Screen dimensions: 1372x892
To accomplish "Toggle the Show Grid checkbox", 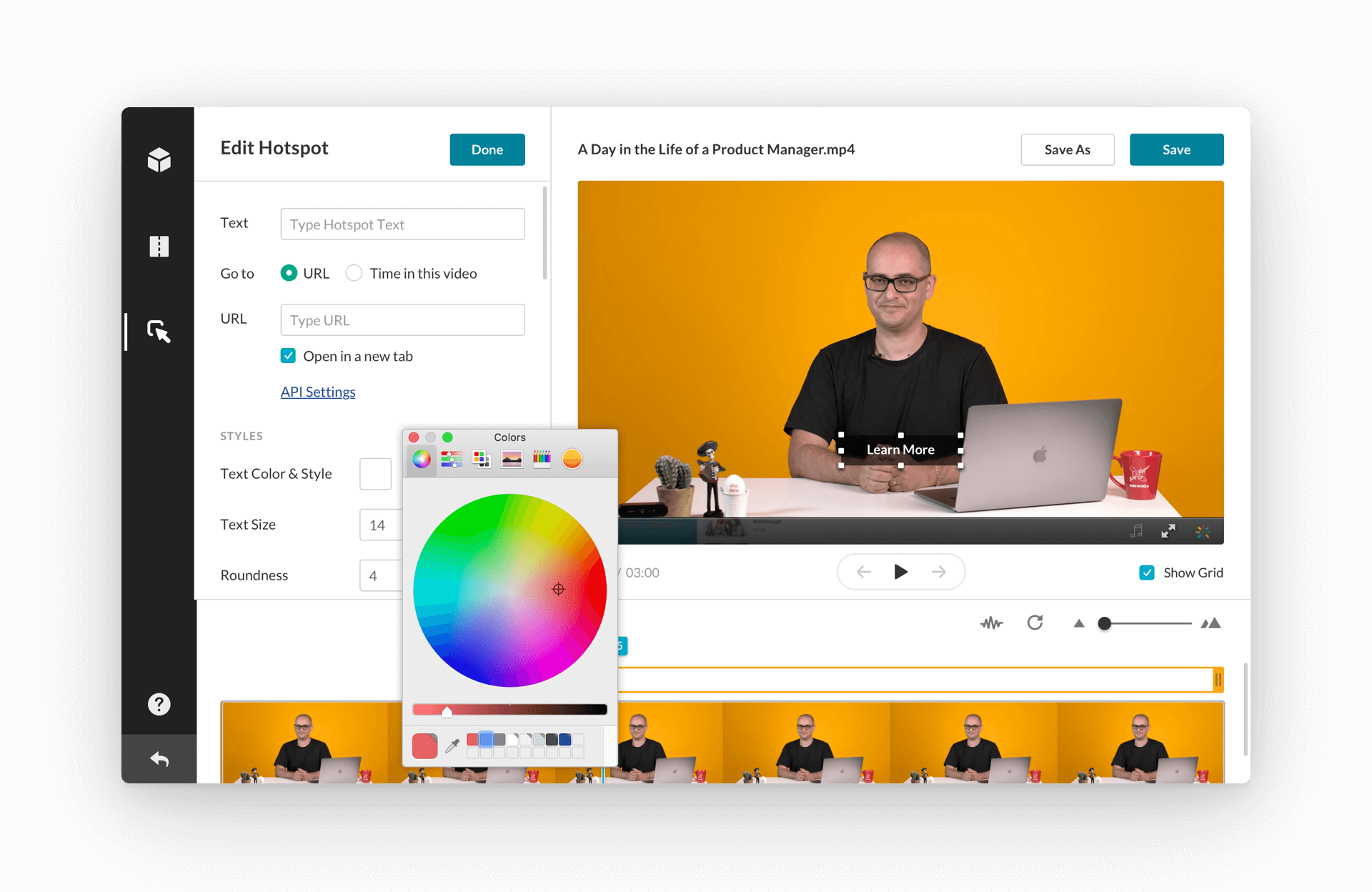I will pyautogui.click(x=1147, y=572).
